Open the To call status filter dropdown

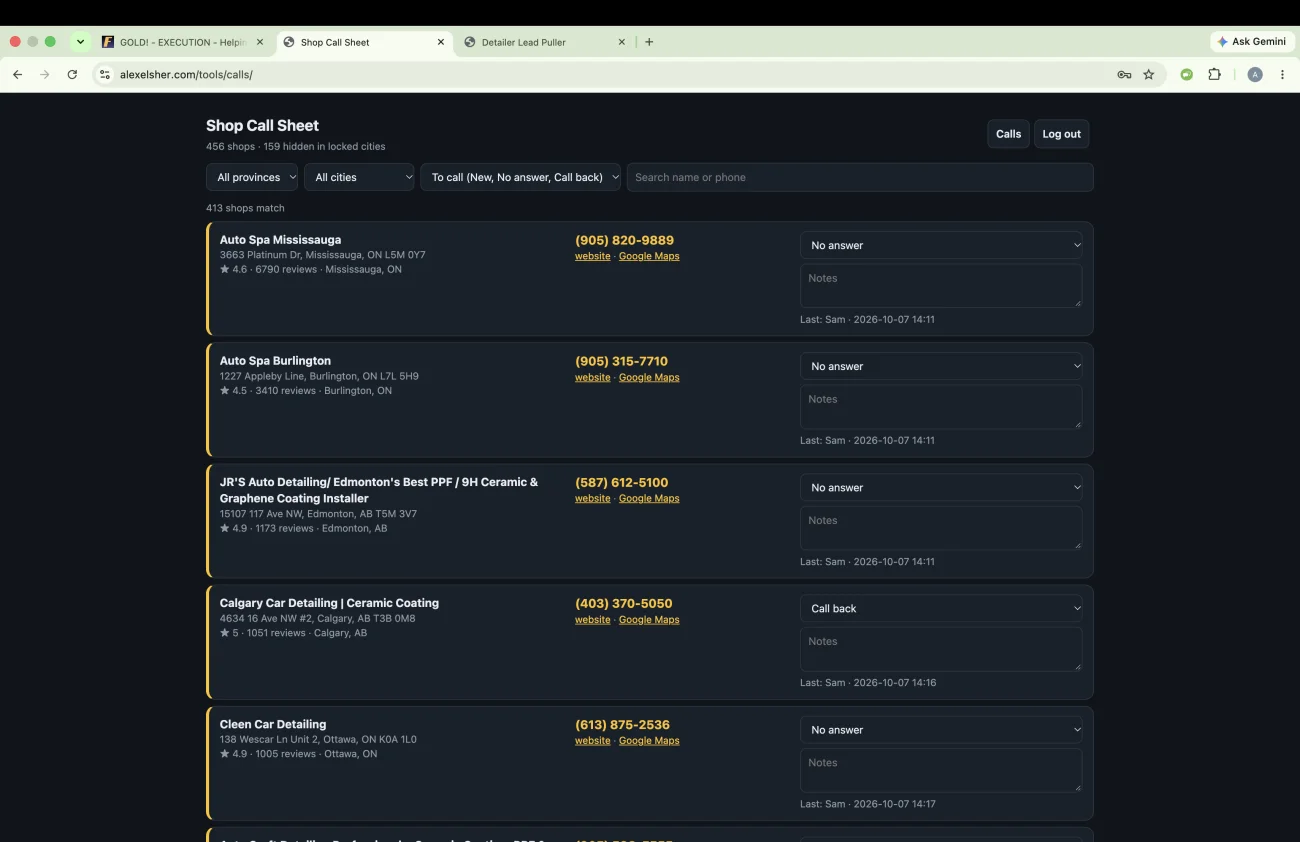click(520, 177)
